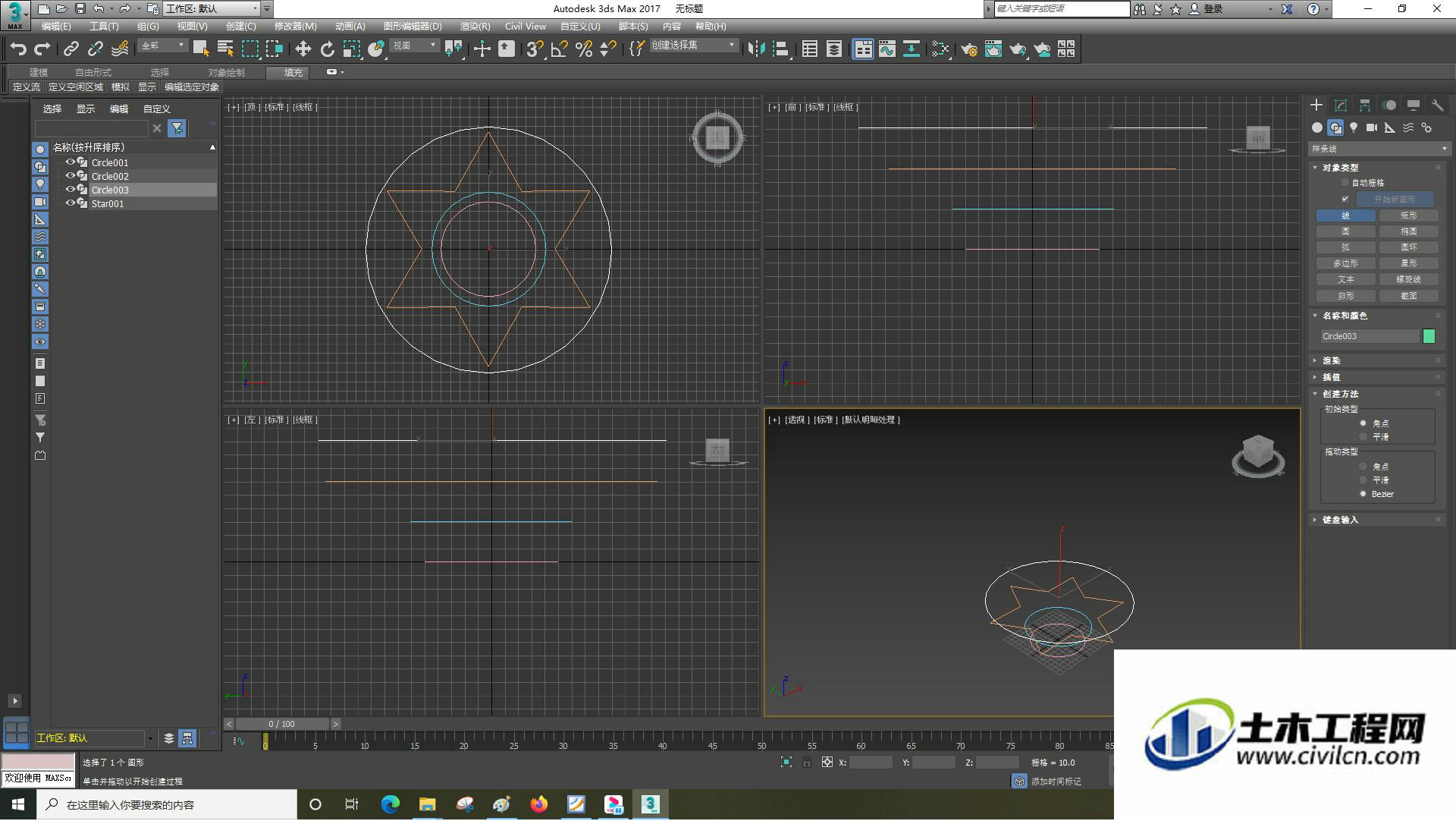This screenshot has height=821, width=1456.
Task: Toggle the Percent Snap button
Action: click(x=584, y=49)
